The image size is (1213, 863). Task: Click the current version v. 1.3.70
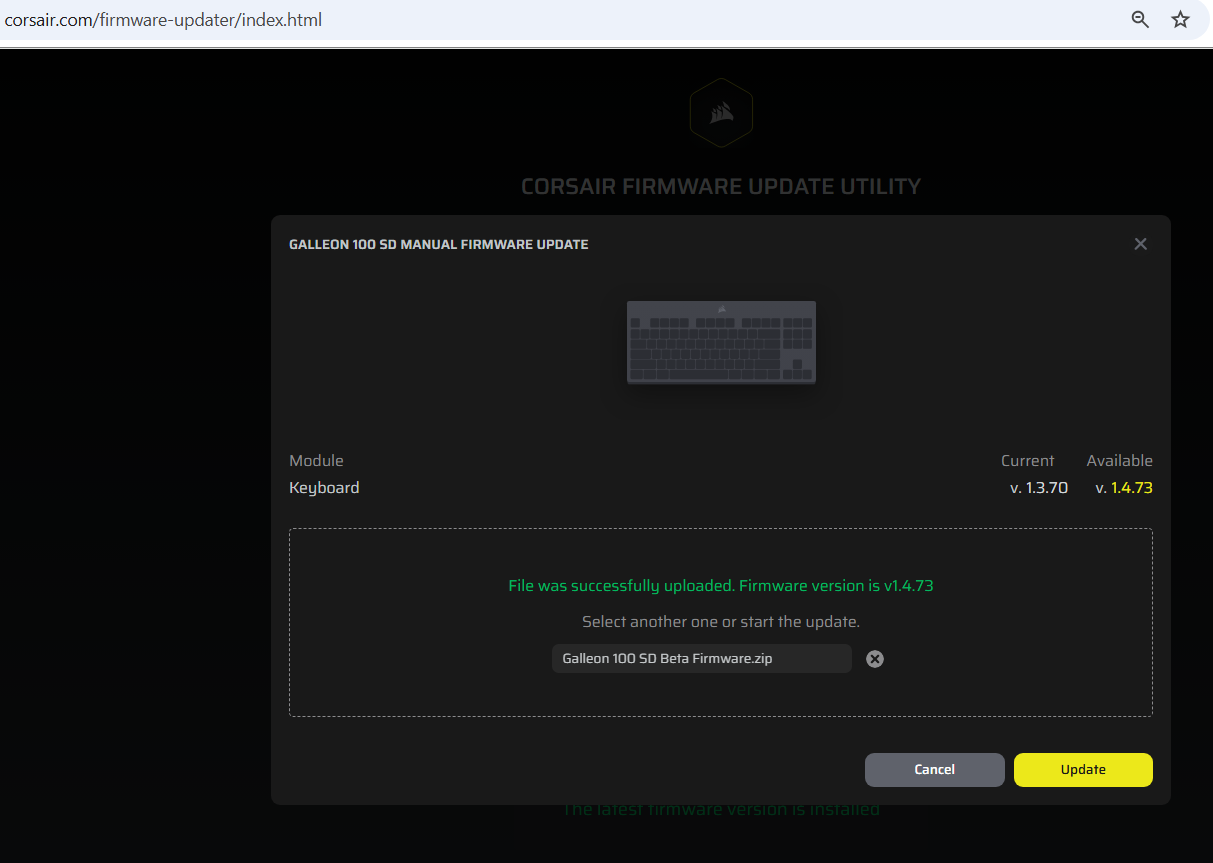point(1039,487)
